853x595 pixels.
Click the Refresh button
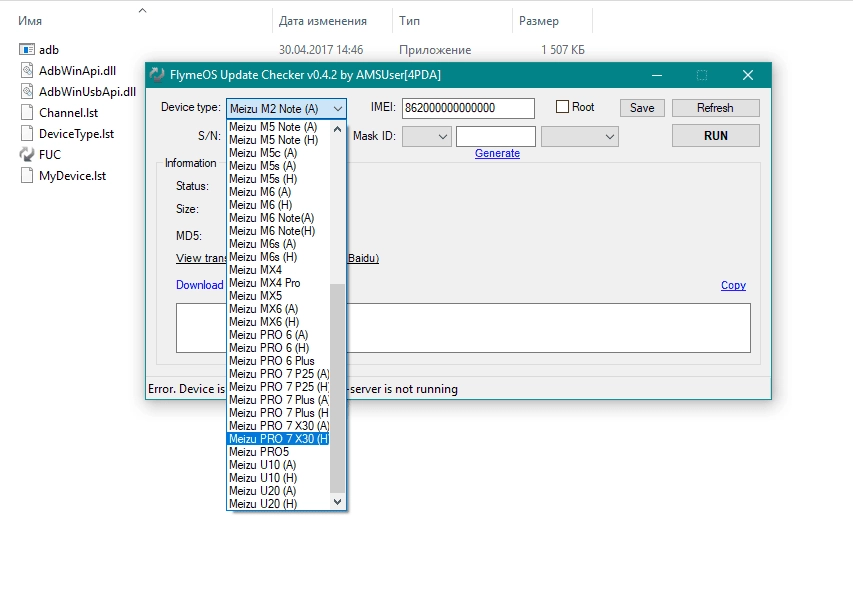715,108
